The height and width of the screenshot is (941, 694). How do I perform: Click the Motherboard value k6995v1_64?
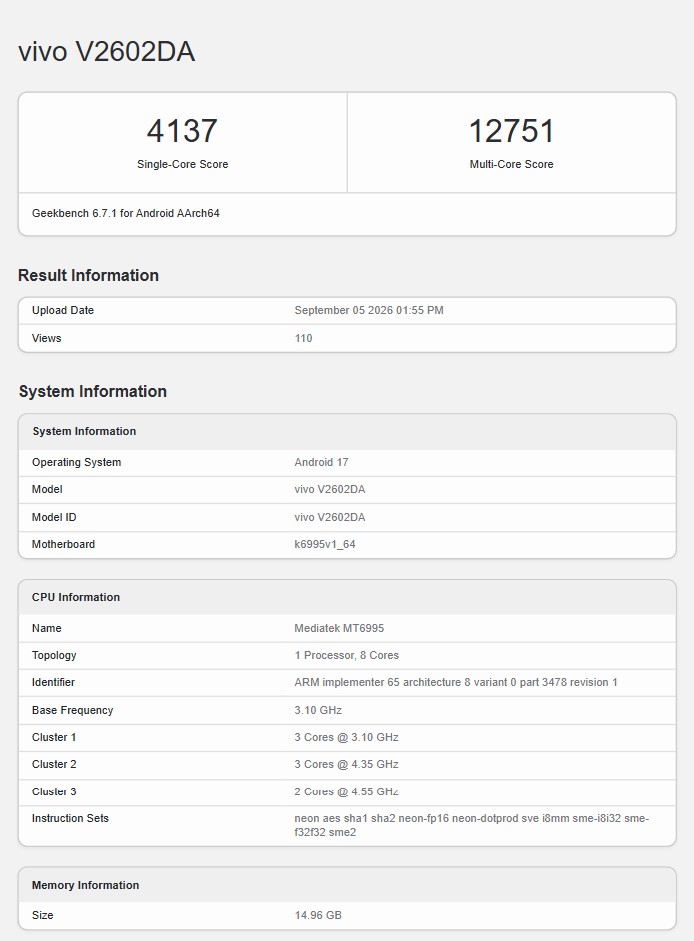point(325,544)
